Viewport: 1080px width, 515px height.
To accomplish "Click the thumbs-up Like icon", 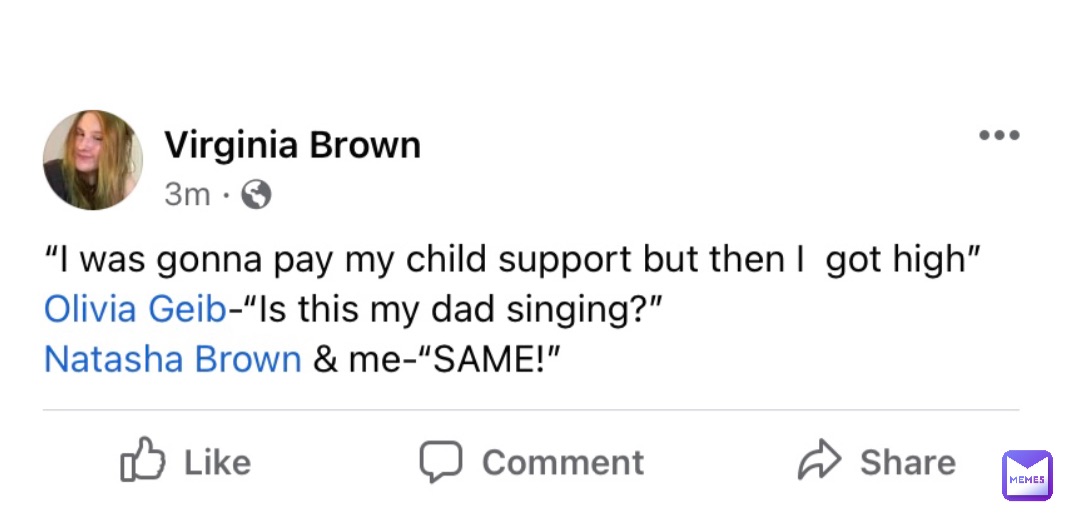I will (141, 460).
